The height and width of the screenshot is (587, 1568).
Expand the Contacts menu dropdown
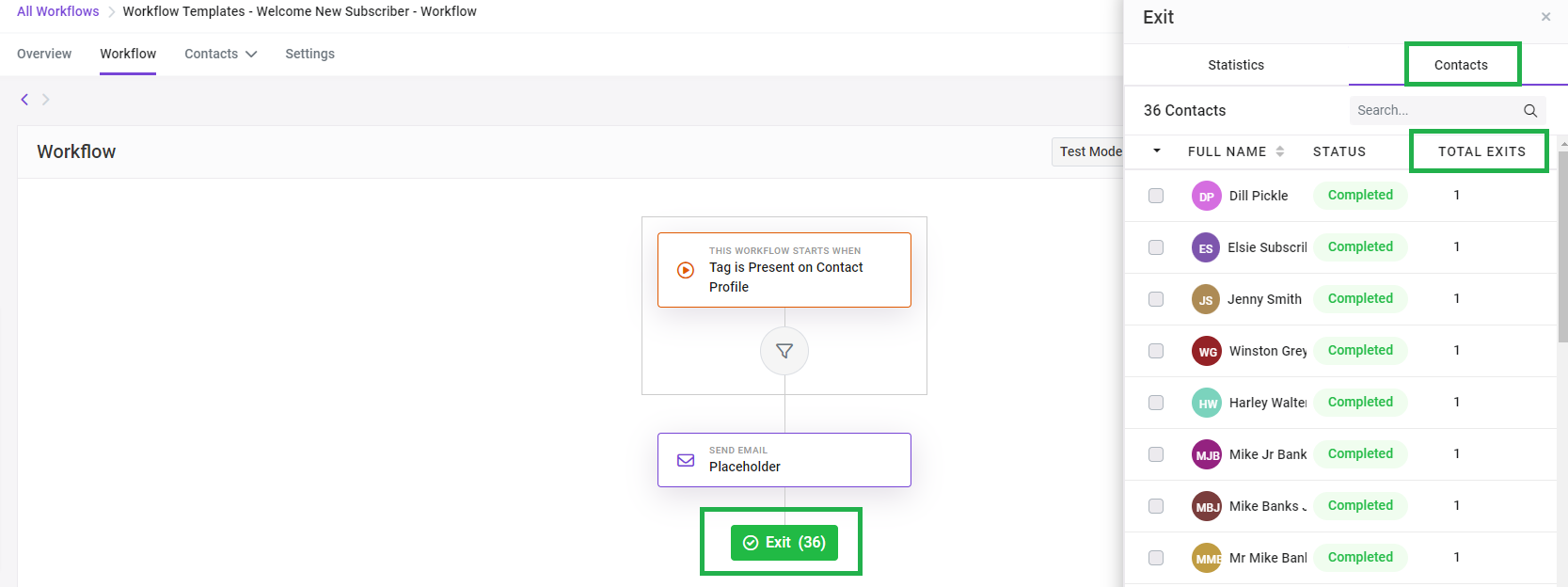(x=221, y=54)
